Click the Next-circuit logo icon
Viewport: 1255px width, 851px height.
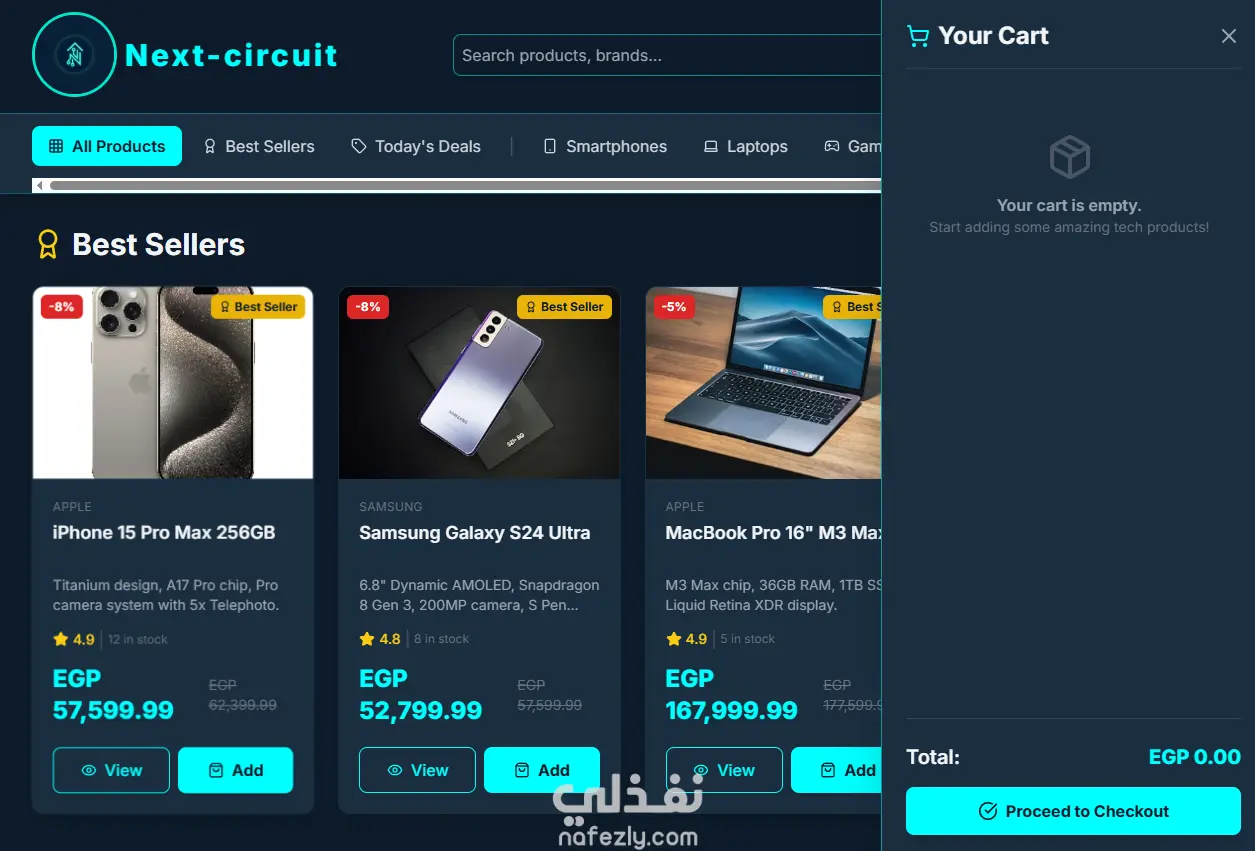click(x=74, y=55)
